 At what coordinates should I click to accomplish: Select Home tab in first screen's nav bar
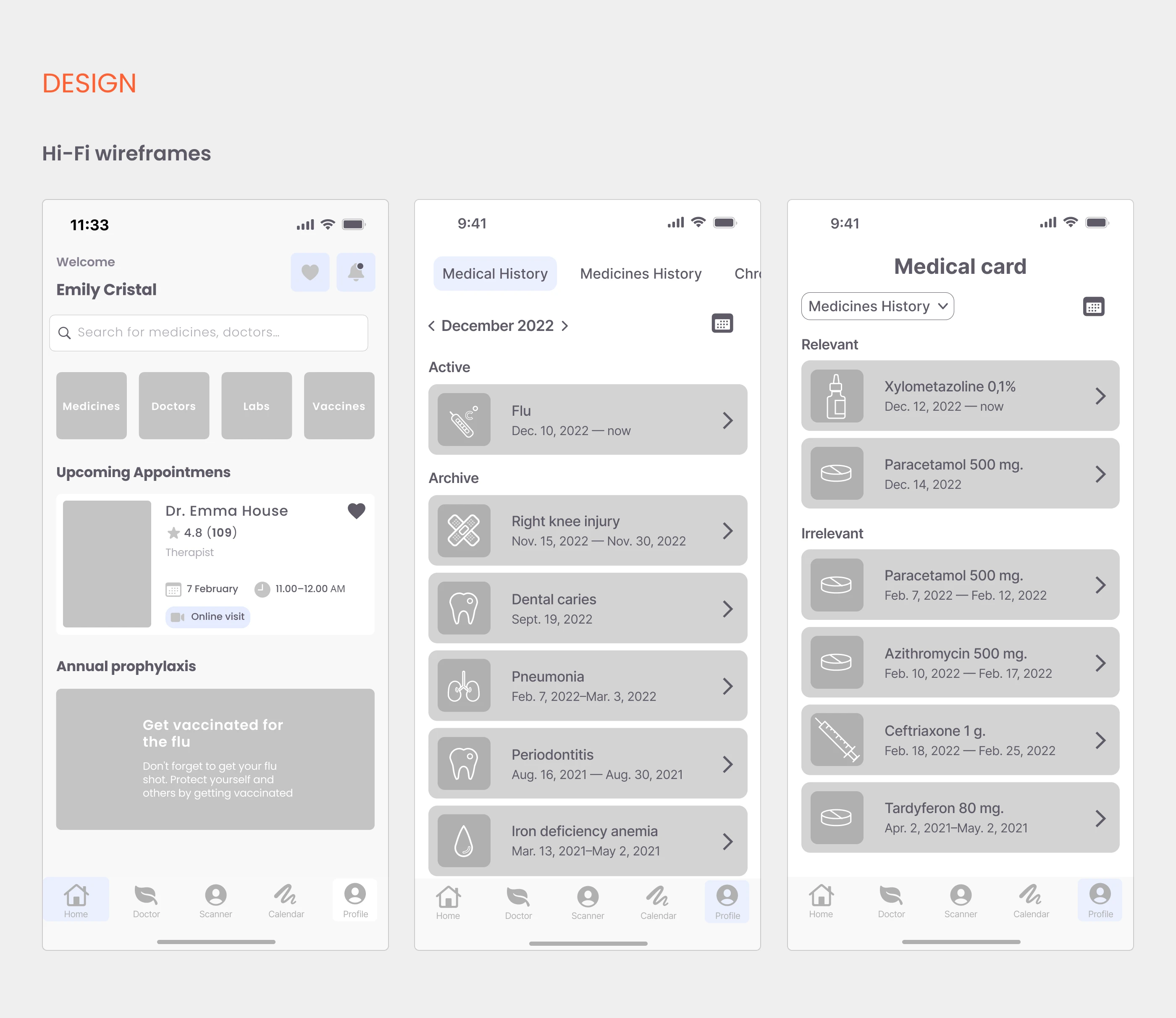coord(76,900)
